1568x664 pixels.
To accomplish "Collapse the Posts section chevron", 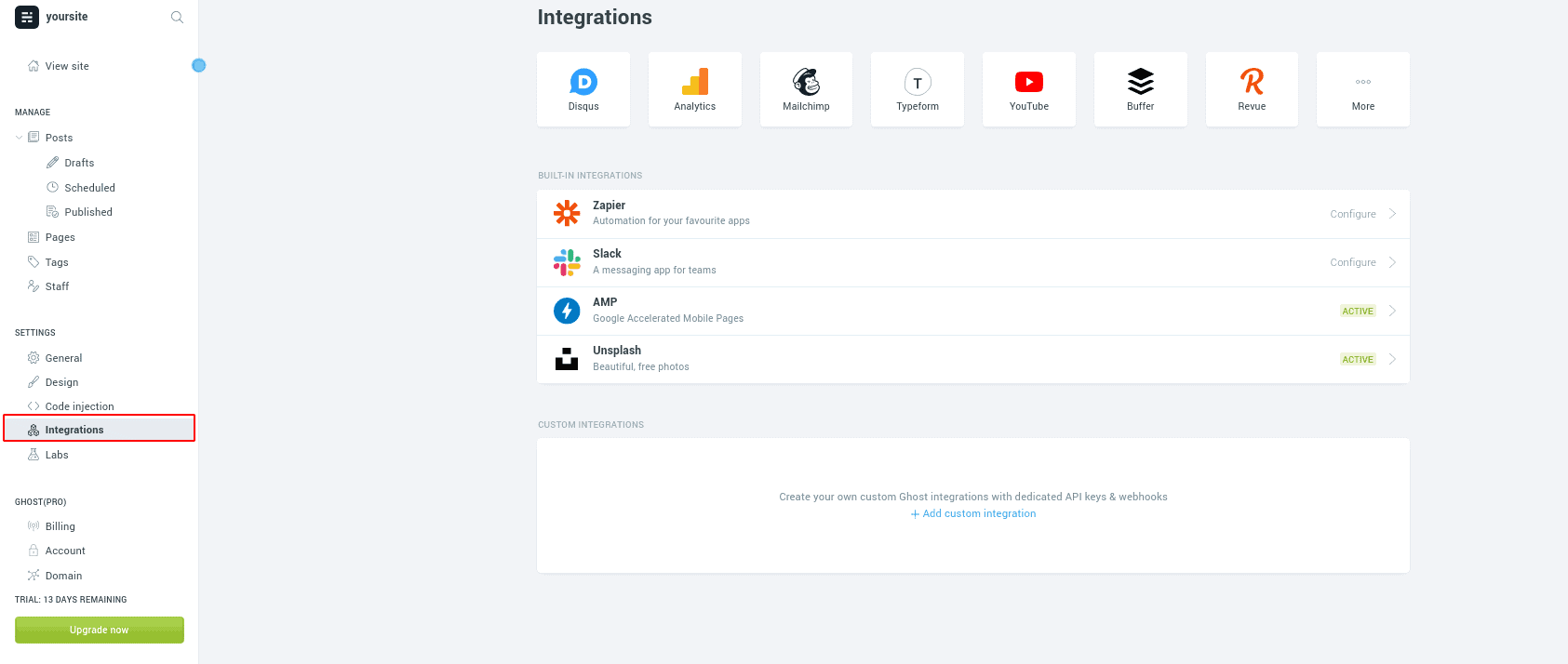I will click(19, 138).
